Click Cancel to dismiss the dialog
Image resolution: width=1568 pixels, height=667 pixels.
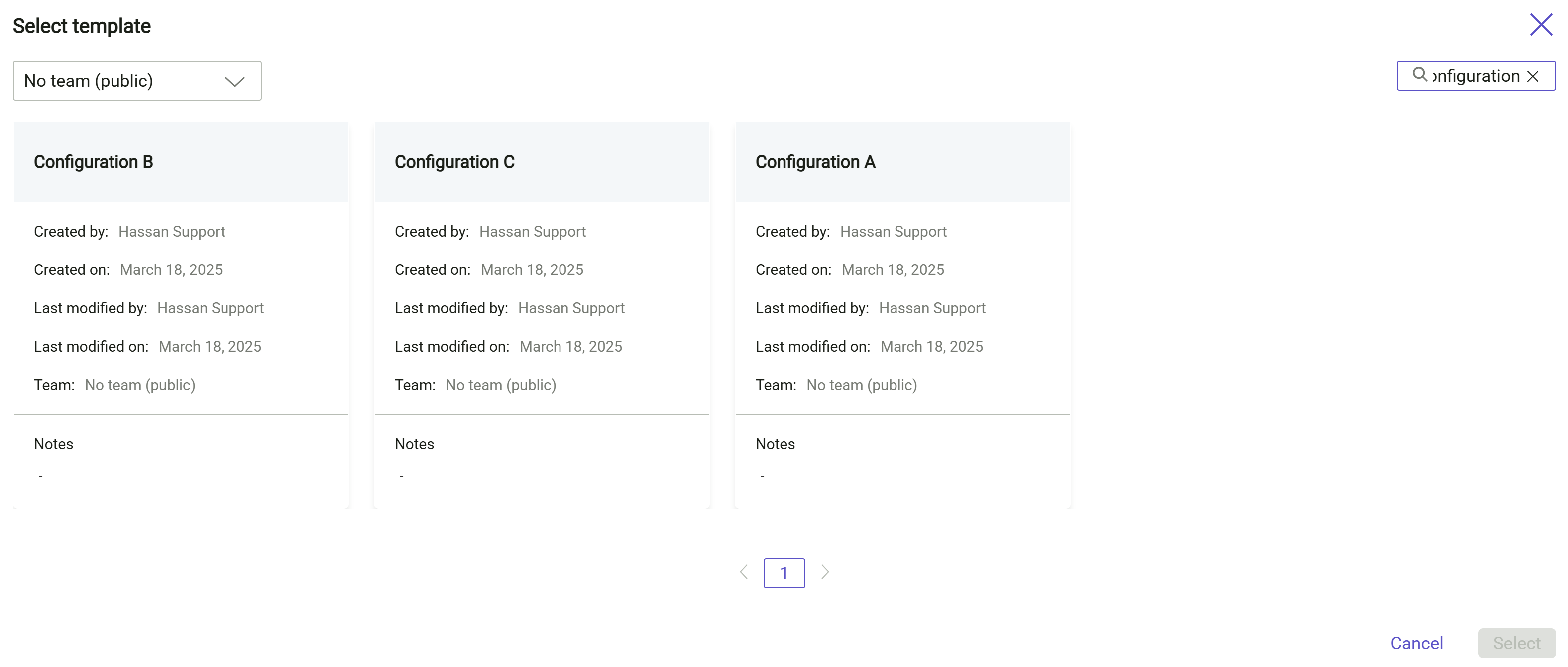point(1417,643)
